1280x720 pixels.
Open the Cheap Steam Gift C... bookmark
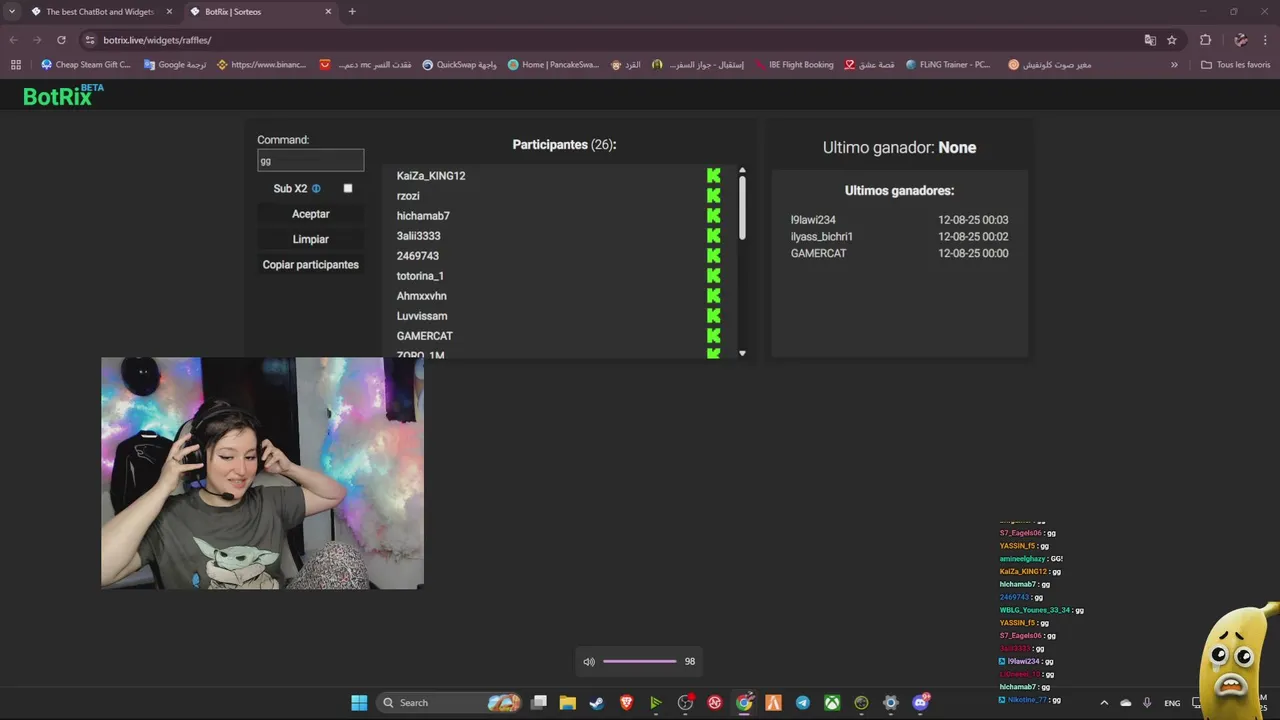coord(85,65)
